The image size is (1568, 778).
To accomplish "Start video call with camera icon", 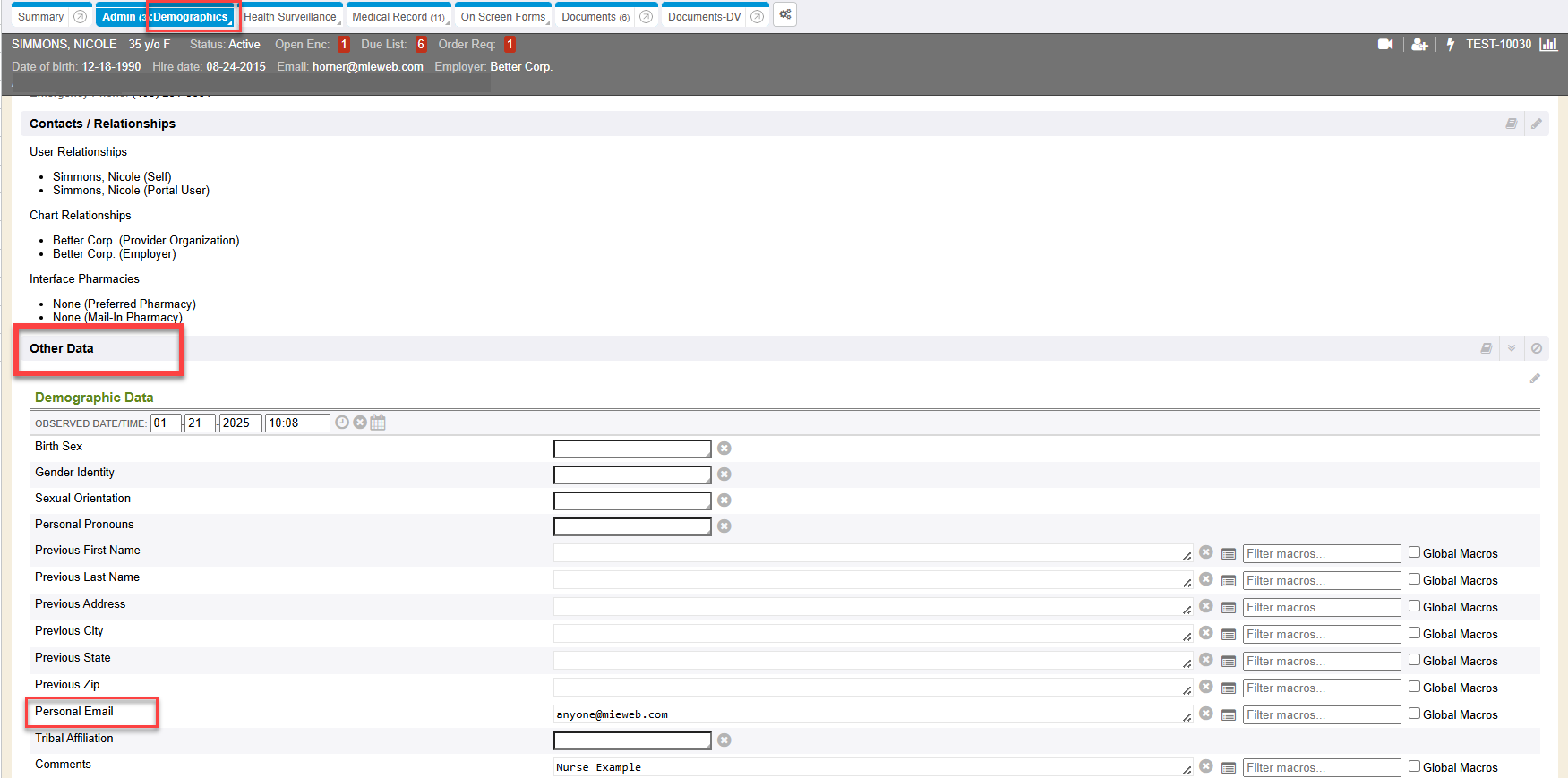I will 1384,44.
